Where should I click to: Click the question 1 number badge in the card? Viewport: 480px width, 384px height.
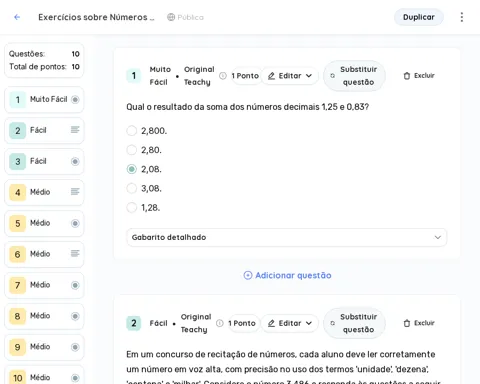click(134, 76)
